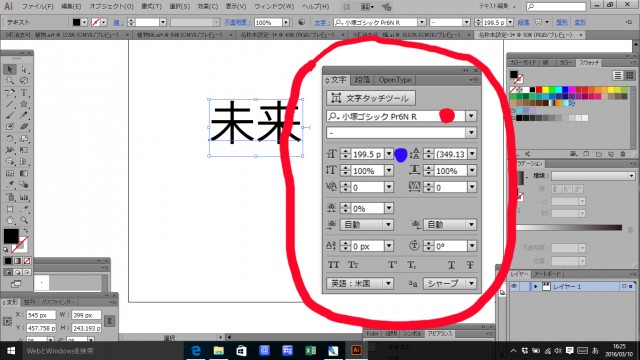
Task: Expand レイヤー 1 disclosure triangle
Action: 536,287
